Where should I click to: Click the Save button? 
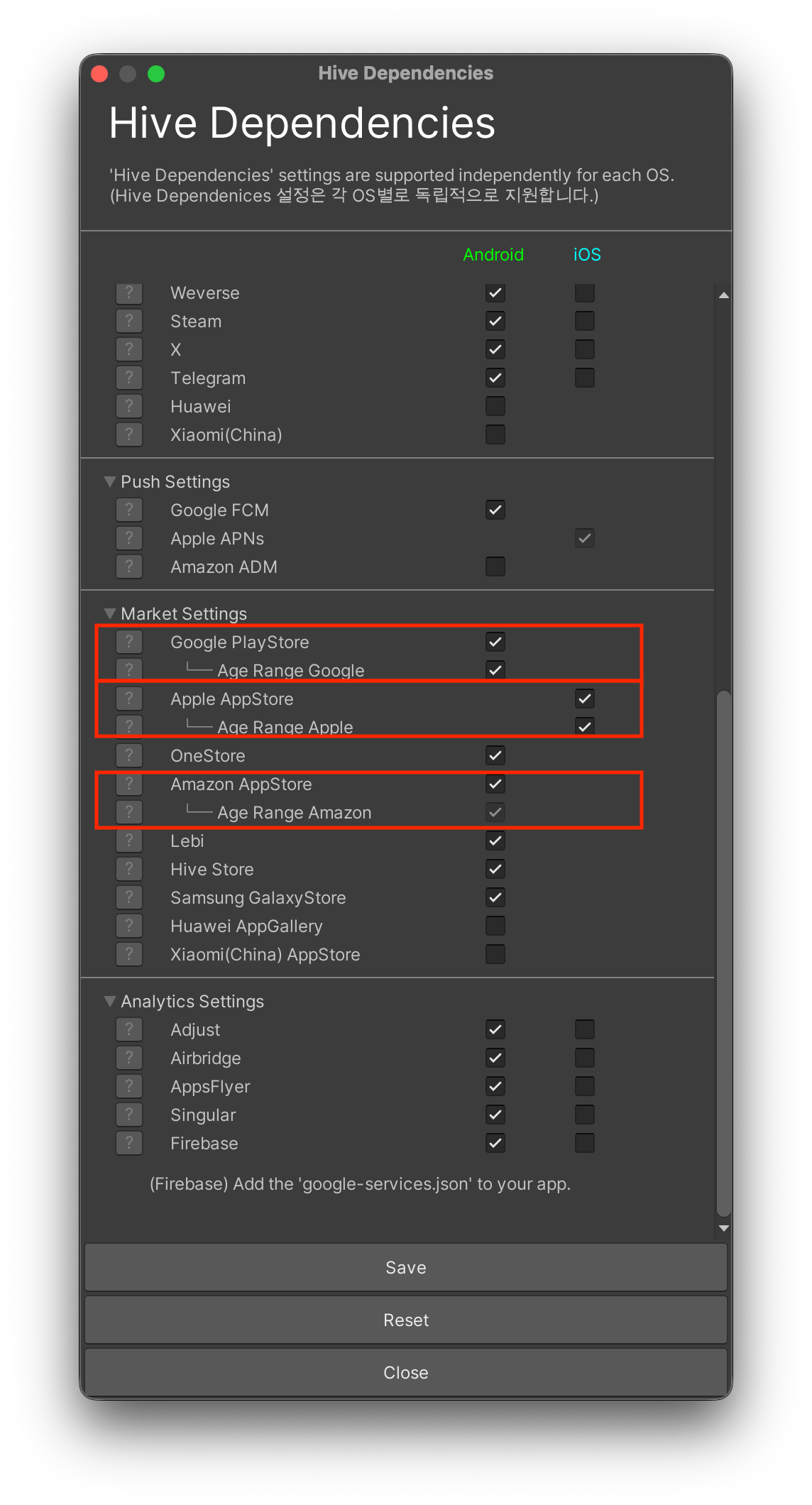click(x=406, y=1267)
